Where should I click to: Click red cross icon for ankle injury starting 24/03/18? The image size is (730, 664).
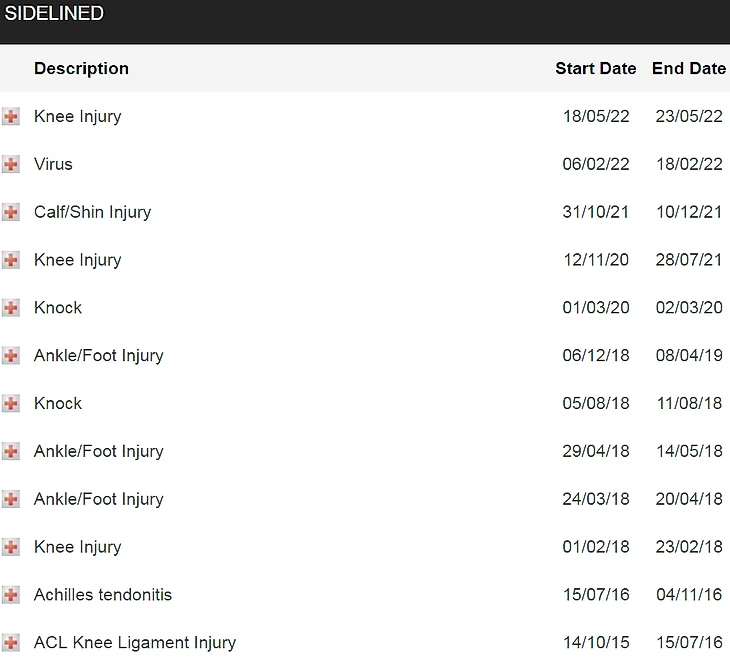coord(11,499)
